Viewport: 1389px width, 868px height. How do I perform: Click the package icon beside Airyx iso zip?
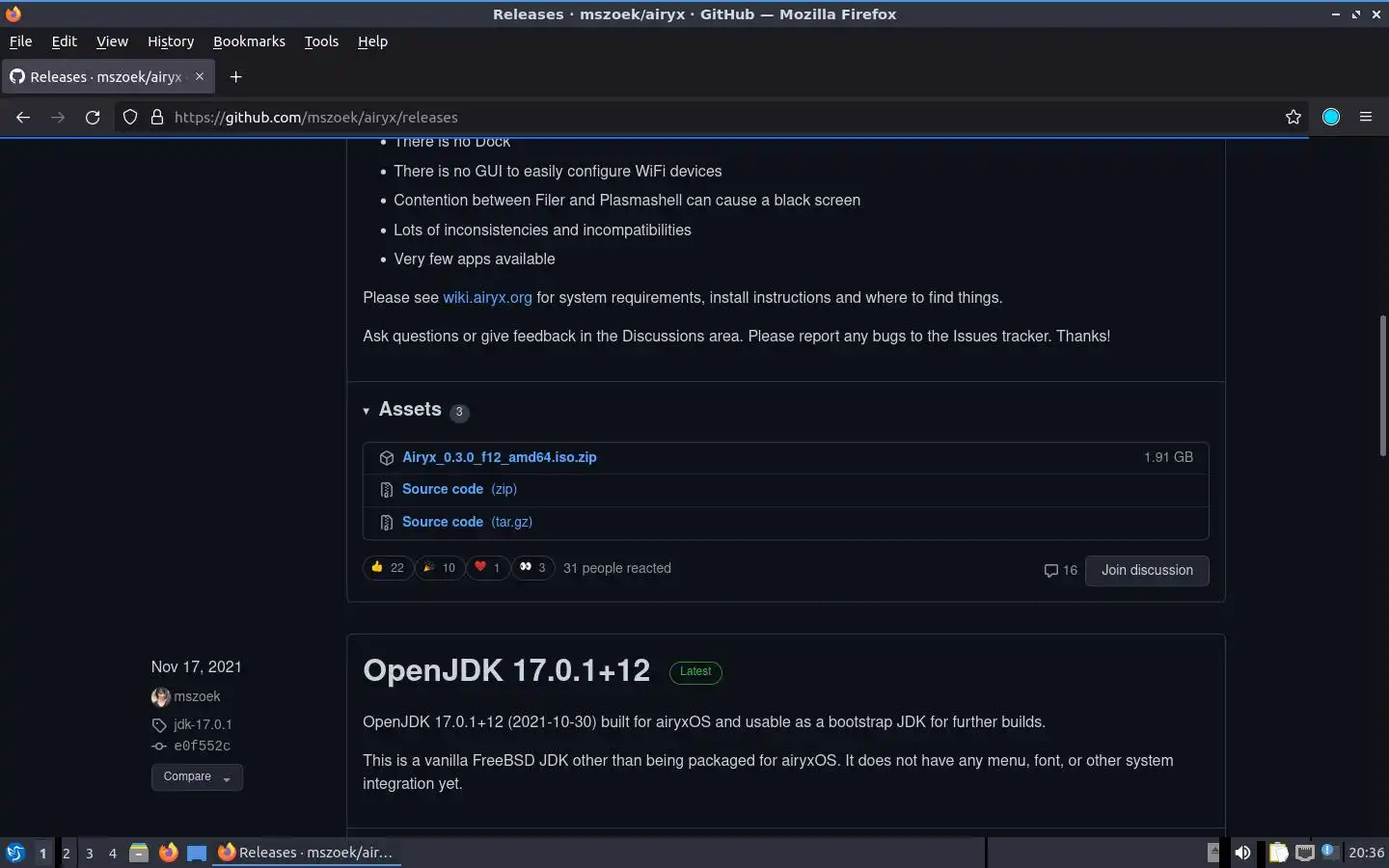click(387, 458)
